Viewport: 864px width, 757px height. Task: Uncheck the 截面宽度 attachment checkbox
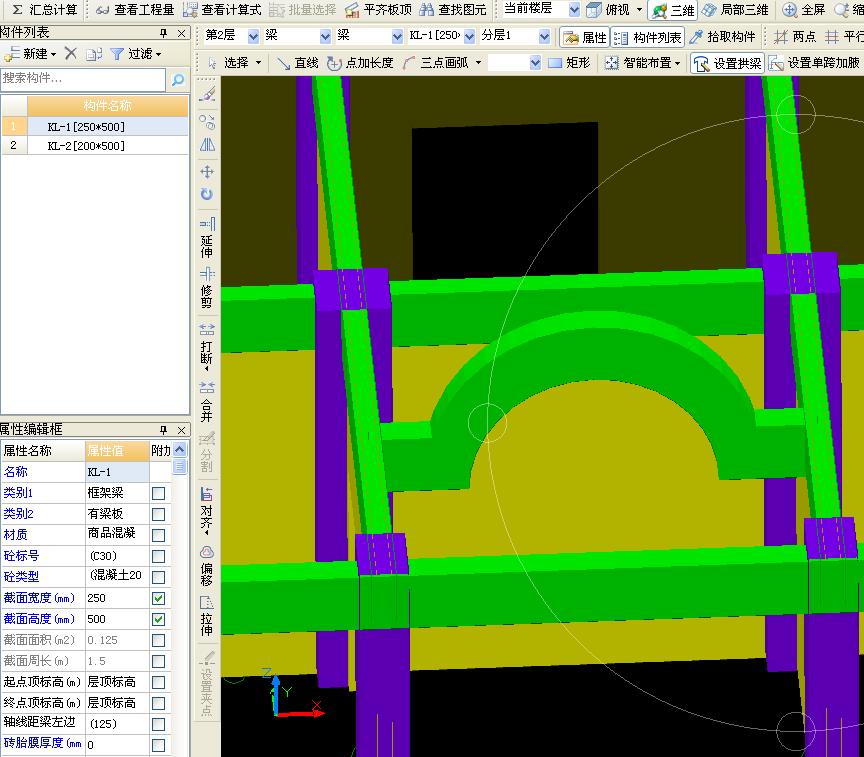click(x=158, y=598)
